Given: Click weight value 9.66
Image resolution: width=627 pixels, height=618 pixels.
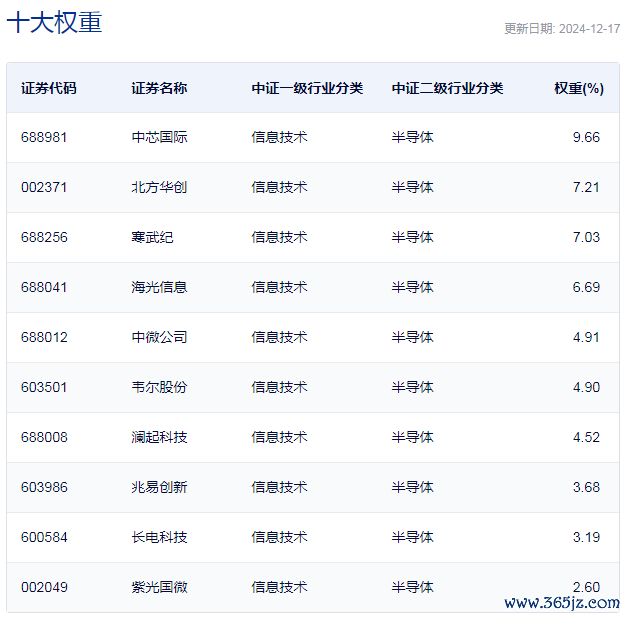Looking at the screenshot, I should coord(586,137).
